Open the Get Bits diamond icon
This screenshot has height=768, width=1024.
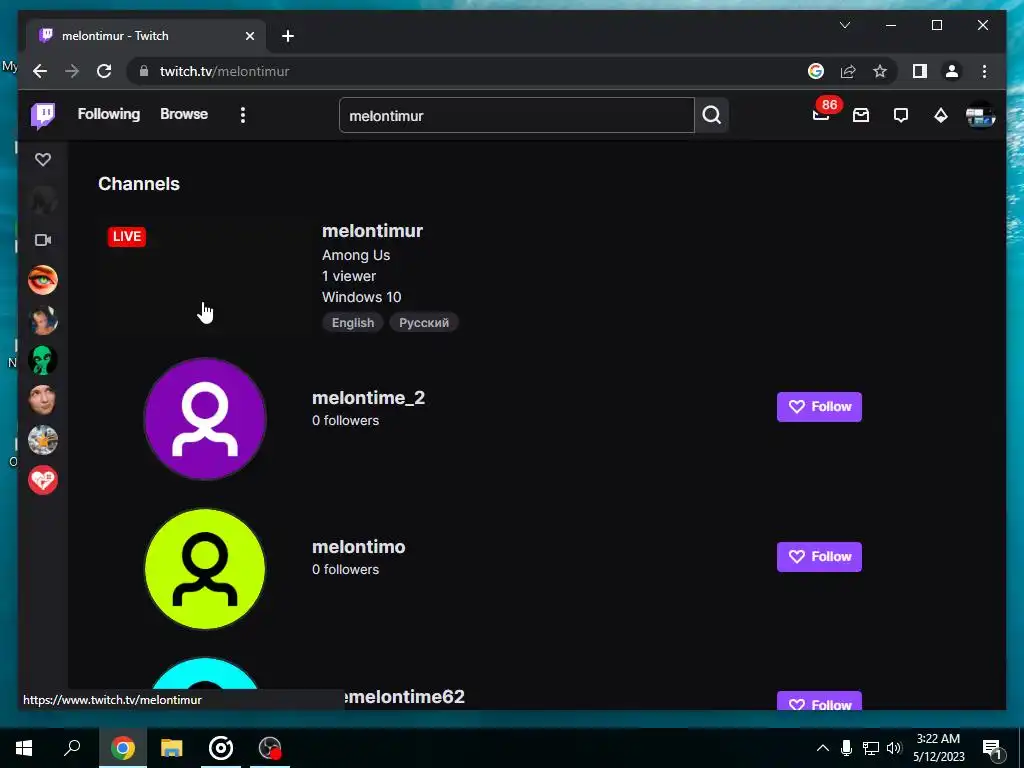coord(940,116)
